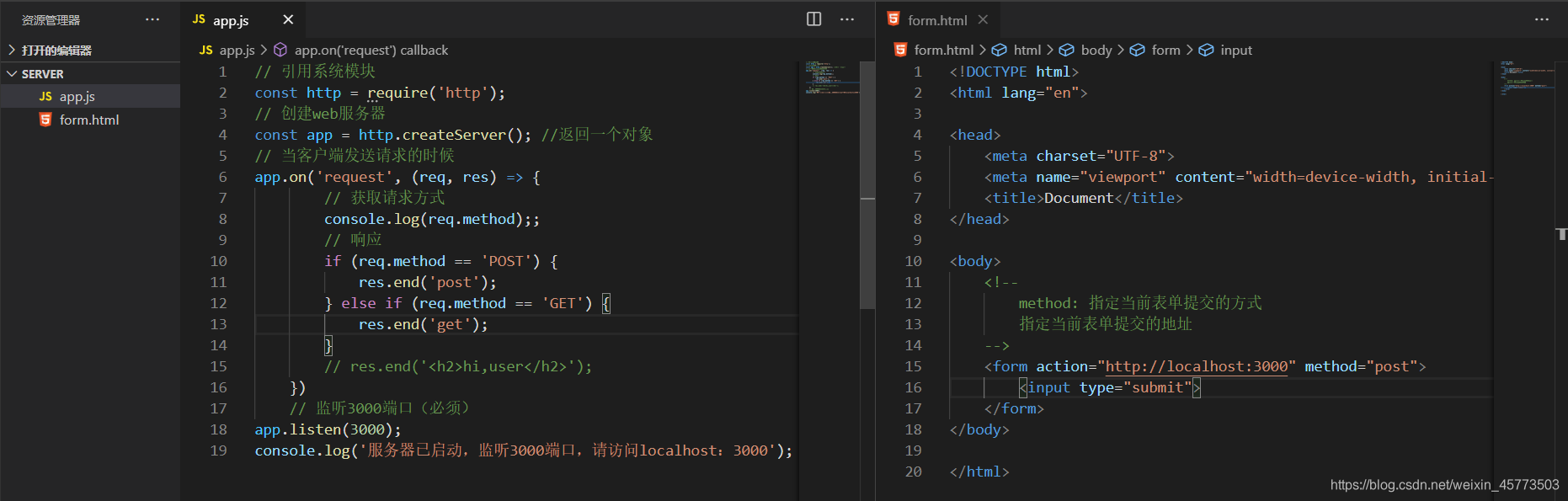The height and width of the screenshot is (501, 1568).
Task: Click line number 10 in app.js gutter
Action: (218, 261)
